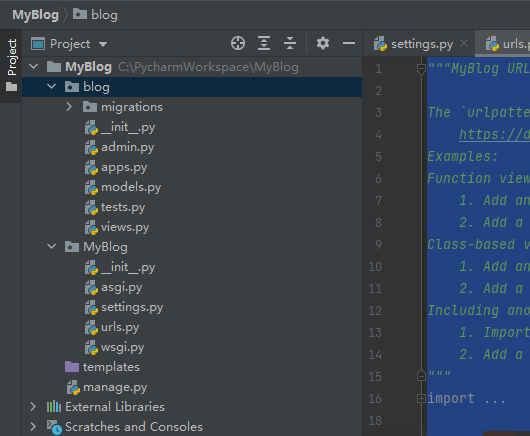Click the Scratches and Consoles icon
Image resolution: width=530 pixels, height=436 pixels.
click(54, 427)
